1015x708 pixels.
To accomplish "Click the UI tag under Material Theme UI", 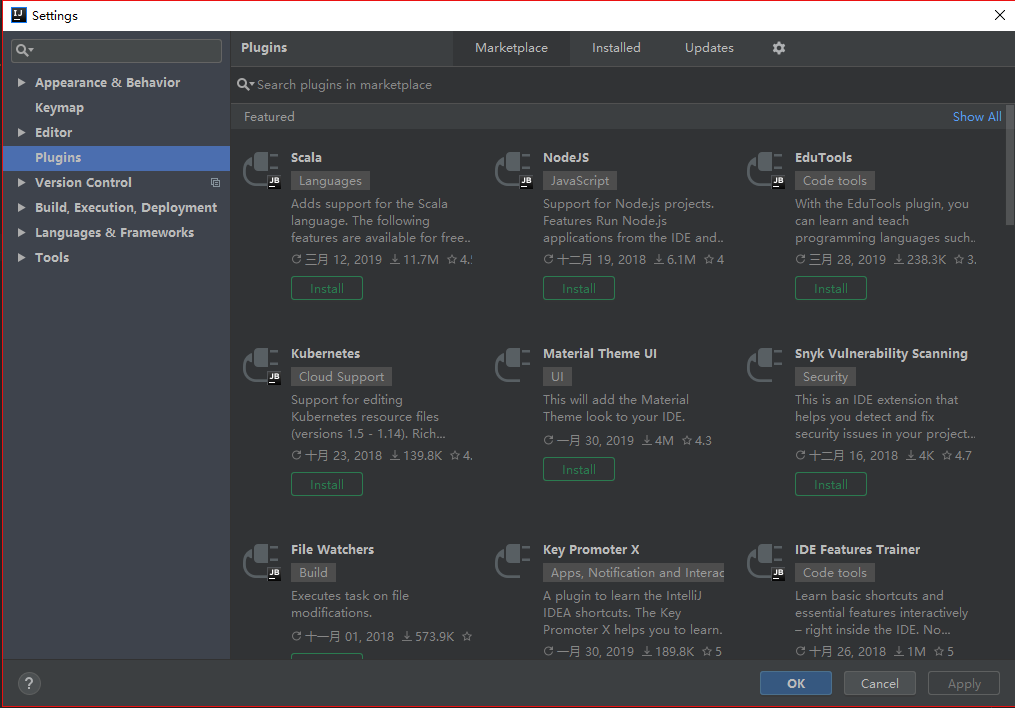I will click(557, 377).
